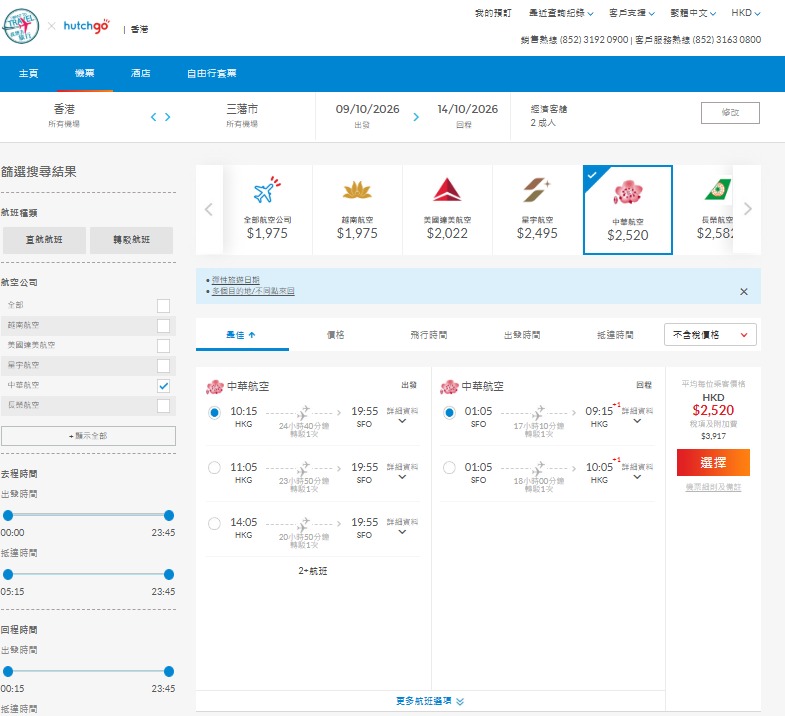Open the multi-city search link
785x716 pixels.
253,291
